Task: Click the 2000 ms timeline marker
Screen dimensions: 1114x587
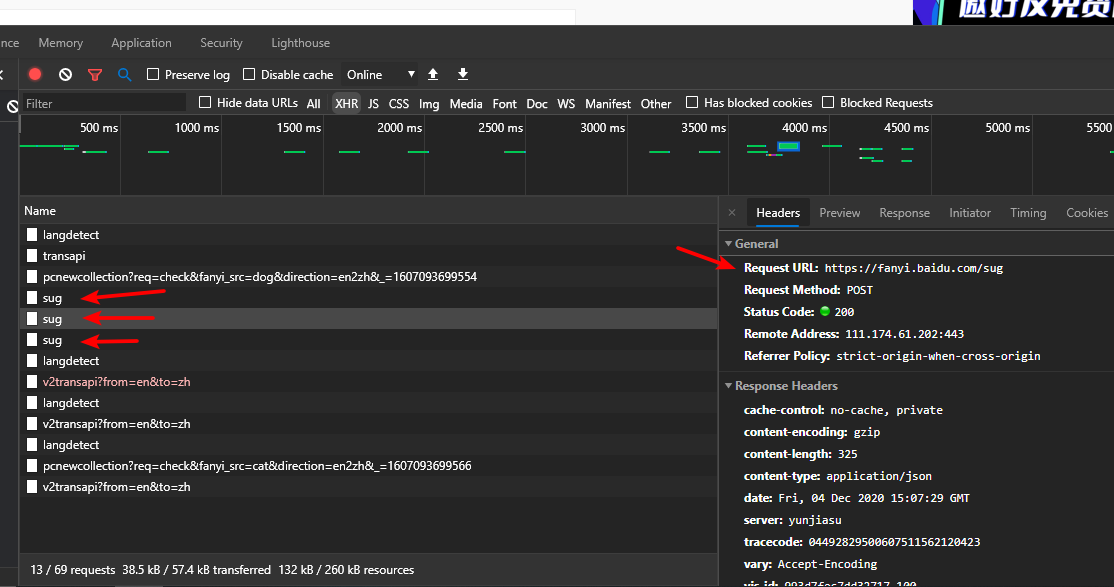Action: point(399,128)
